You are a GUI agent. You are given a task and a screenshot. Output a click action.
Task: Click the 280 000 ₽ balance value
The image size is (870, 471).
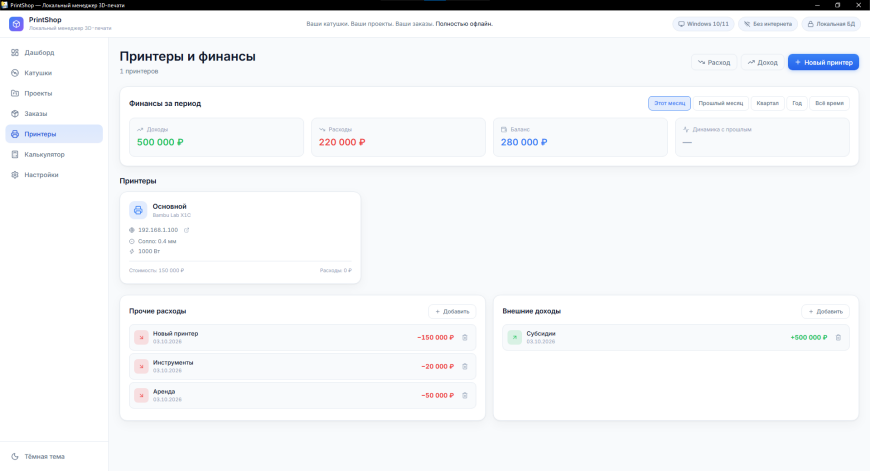coord(524,142)
